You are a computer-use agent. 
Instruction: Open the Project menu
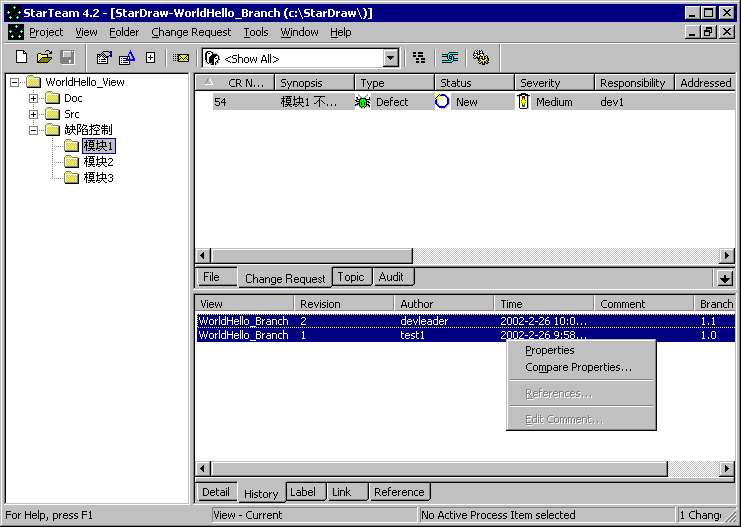pos(46,32)
